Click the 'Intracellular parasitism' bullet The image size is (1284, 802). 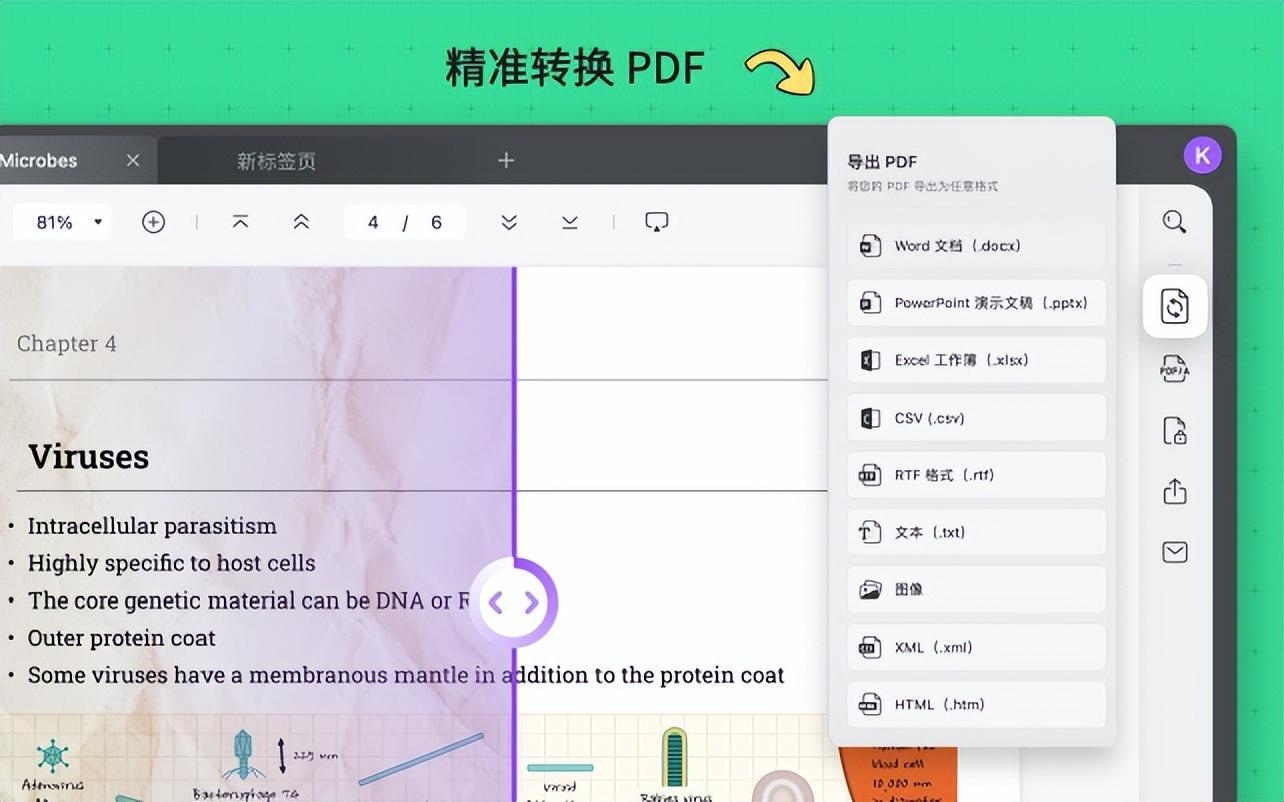pyautogui.click(x=152, y=526)
